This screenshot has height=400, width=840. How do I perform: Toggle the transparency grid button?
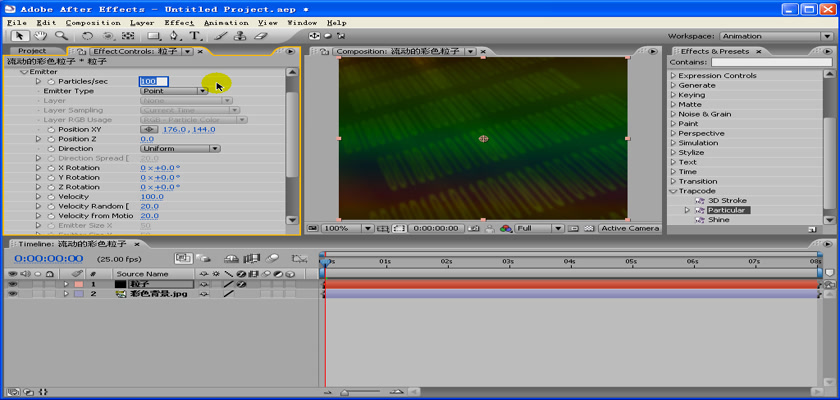coord(589,229)
